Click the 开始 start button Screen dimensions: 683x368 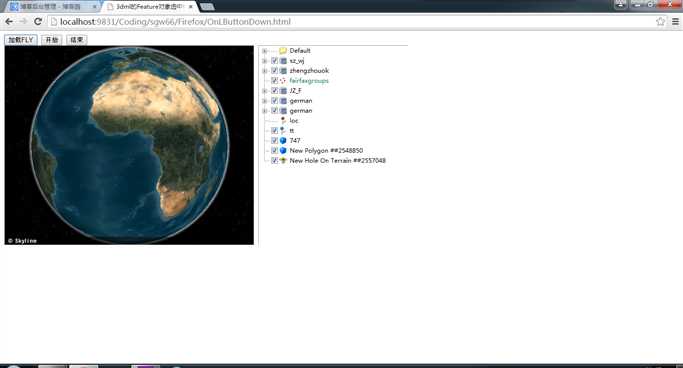52,40
